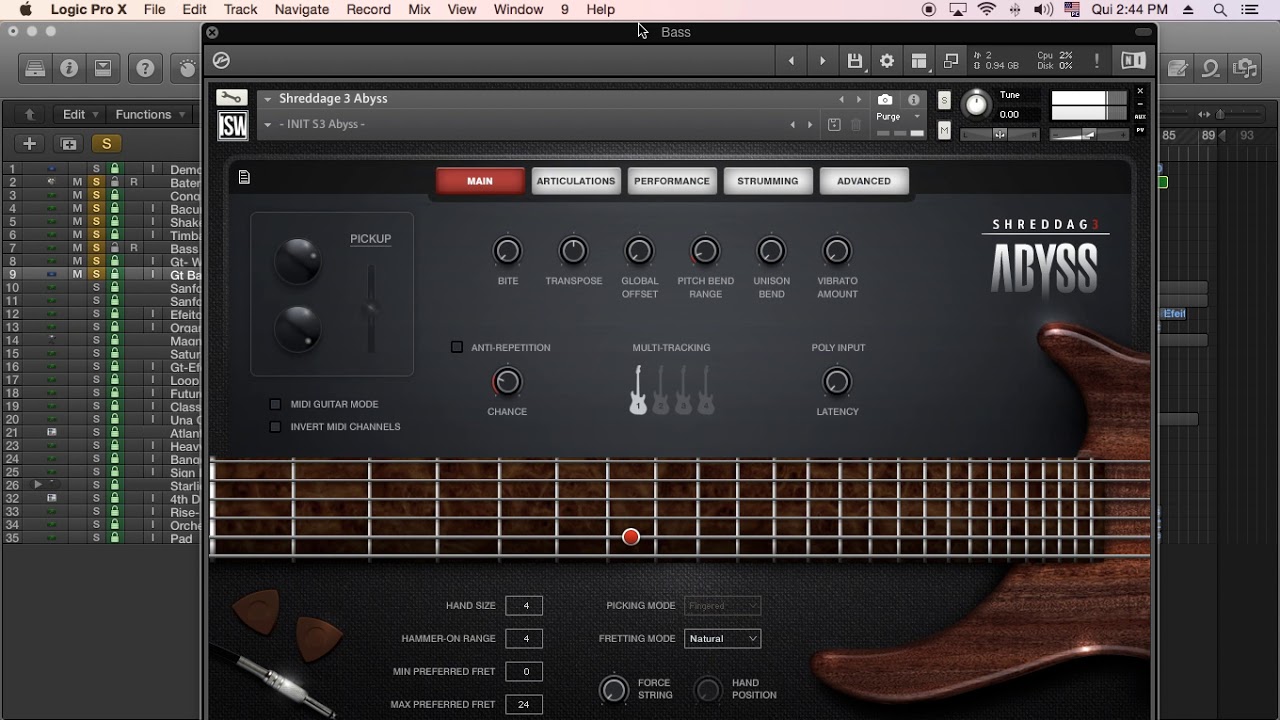Open macOS Spotlight search

1220,10
